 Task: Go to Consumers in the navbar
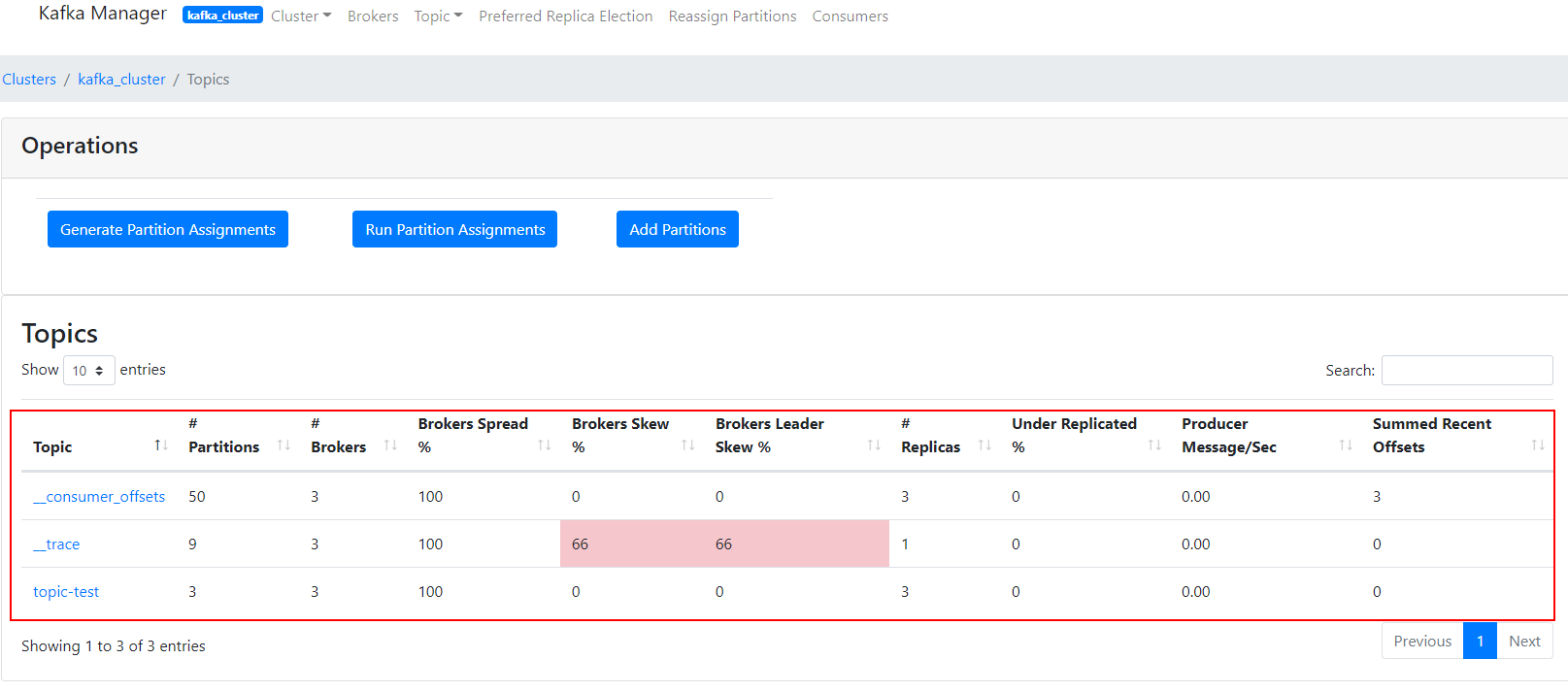coord(850,16)
